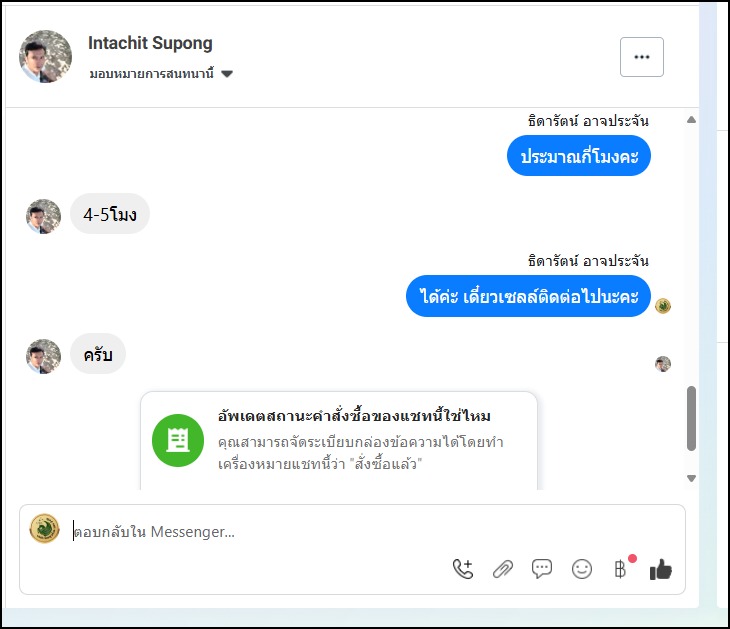Click the chat scrollbar thumb

(691, 418)
